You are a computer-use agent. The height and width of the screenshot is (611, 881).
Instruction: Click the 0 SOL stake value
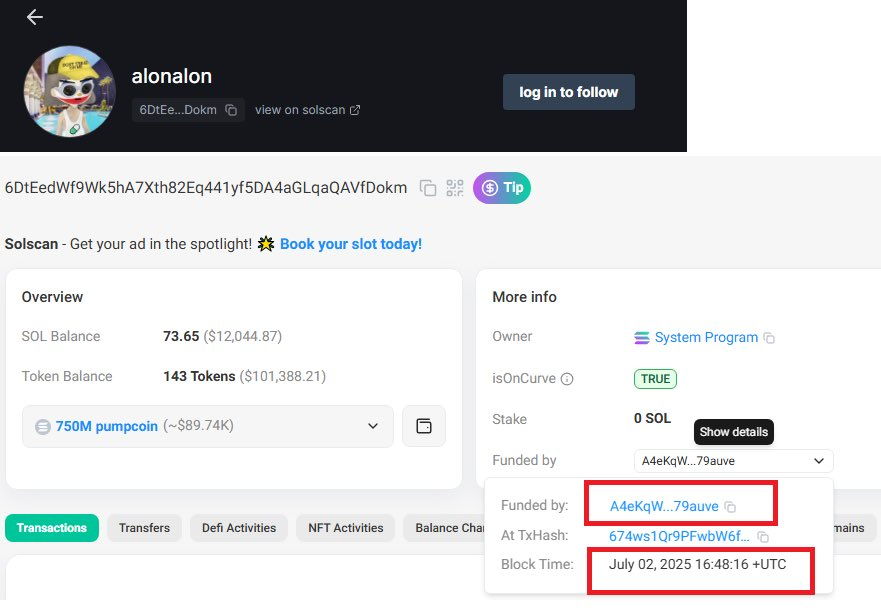(x=652, y=418)
